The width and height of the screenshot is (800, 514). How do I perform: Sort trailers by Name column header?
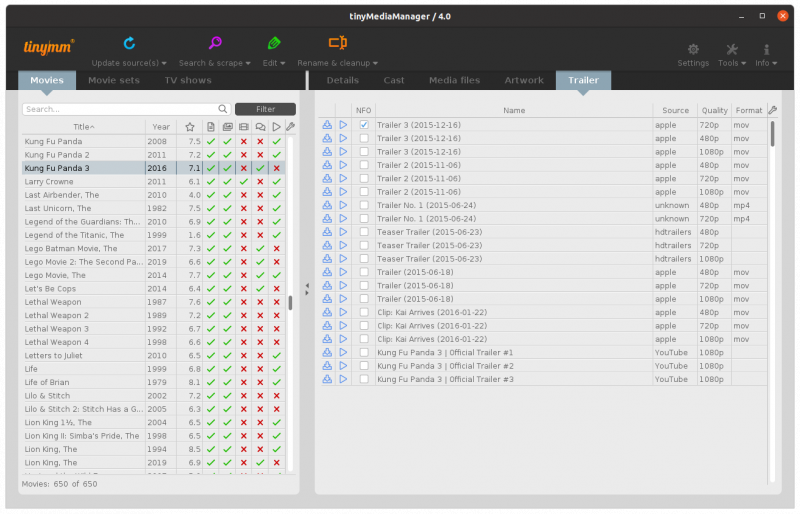(514, 110)
